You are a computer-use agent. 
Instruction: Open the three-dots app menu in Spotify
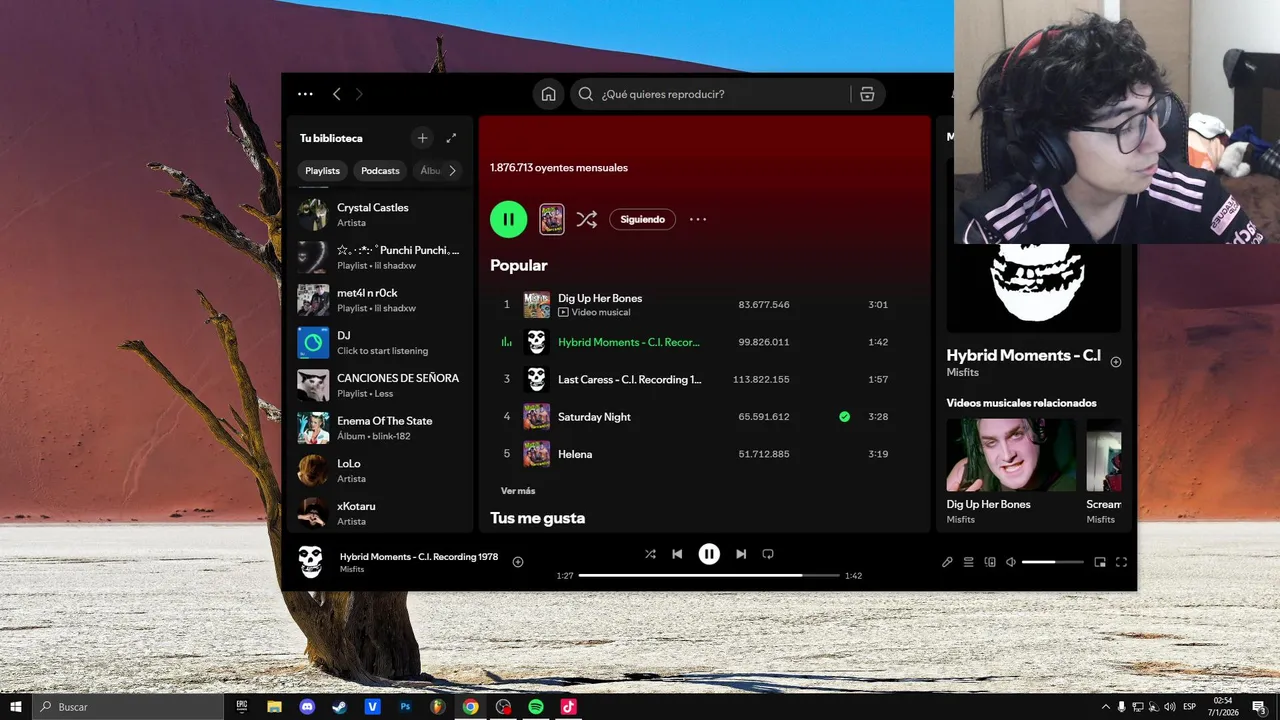coord(305,94)
